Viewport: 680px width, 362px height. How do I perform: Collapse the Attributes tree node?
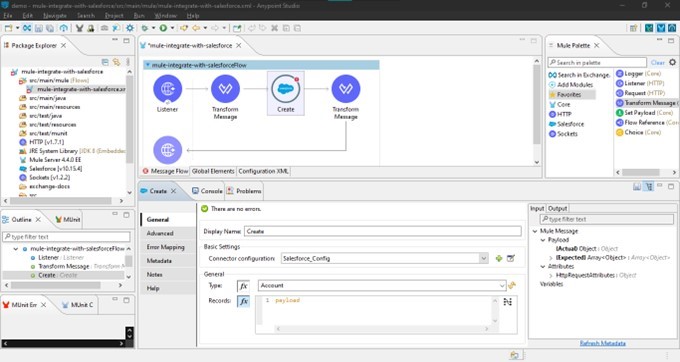(543, 266)
